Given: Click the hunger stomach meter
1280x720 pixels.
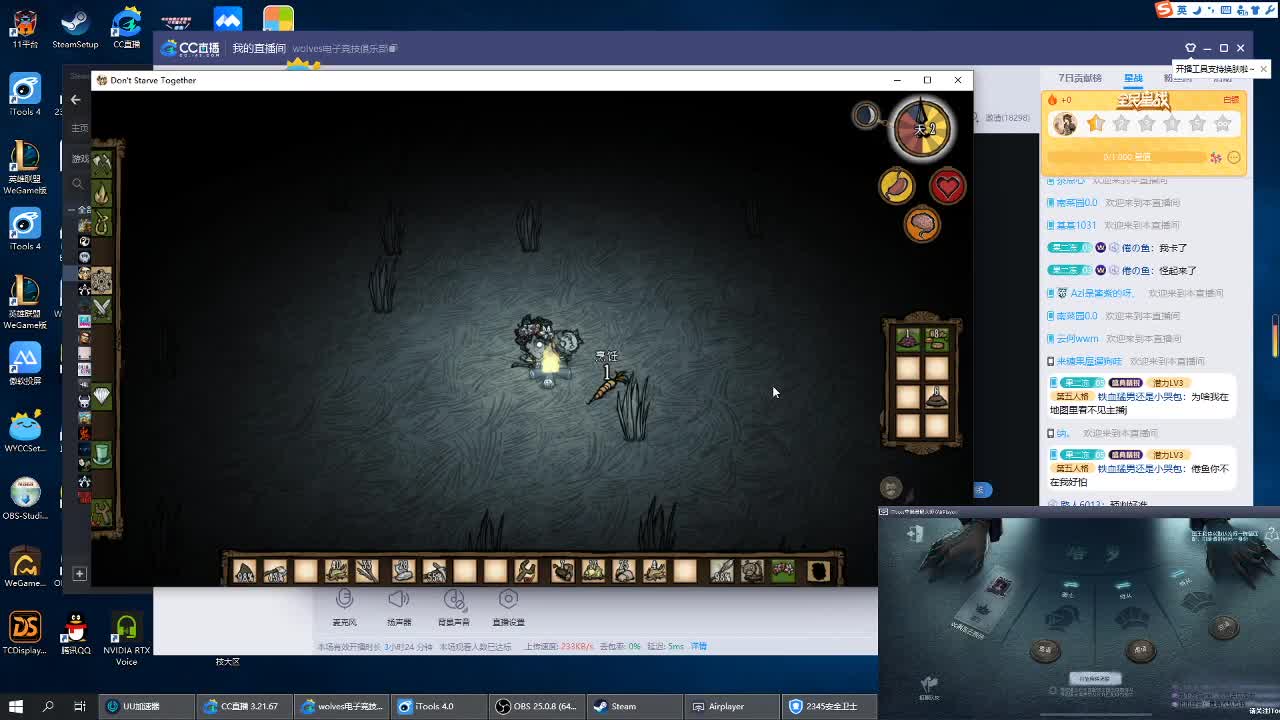Looking at the screenshot, I should (897, 186).
